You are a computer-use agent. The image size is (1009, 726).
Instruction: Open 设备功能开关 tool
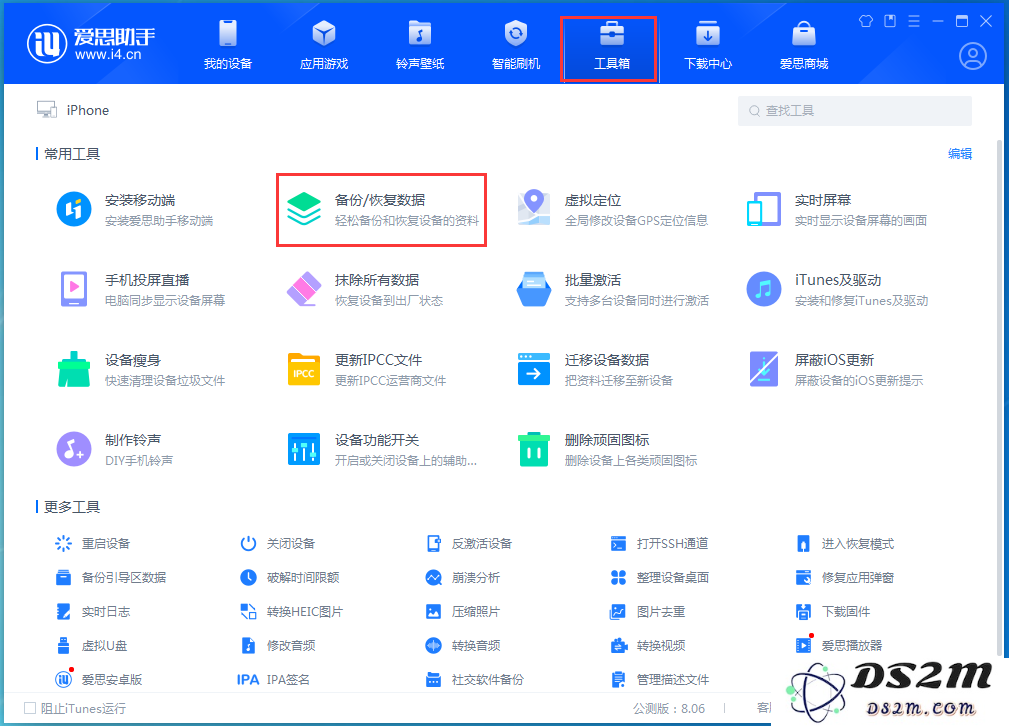point(382,449)
